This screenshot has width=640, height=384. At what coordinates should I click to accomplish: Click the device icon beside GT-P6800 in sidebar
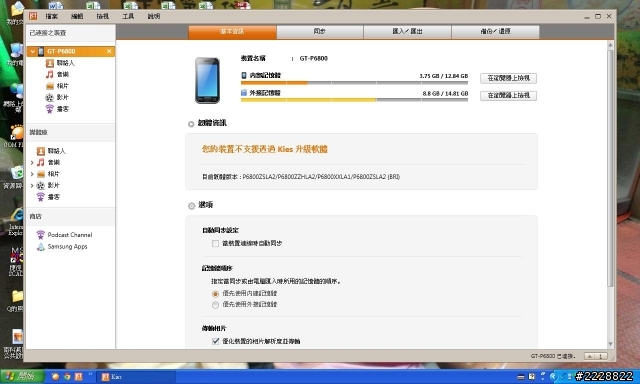pos(41,51)
